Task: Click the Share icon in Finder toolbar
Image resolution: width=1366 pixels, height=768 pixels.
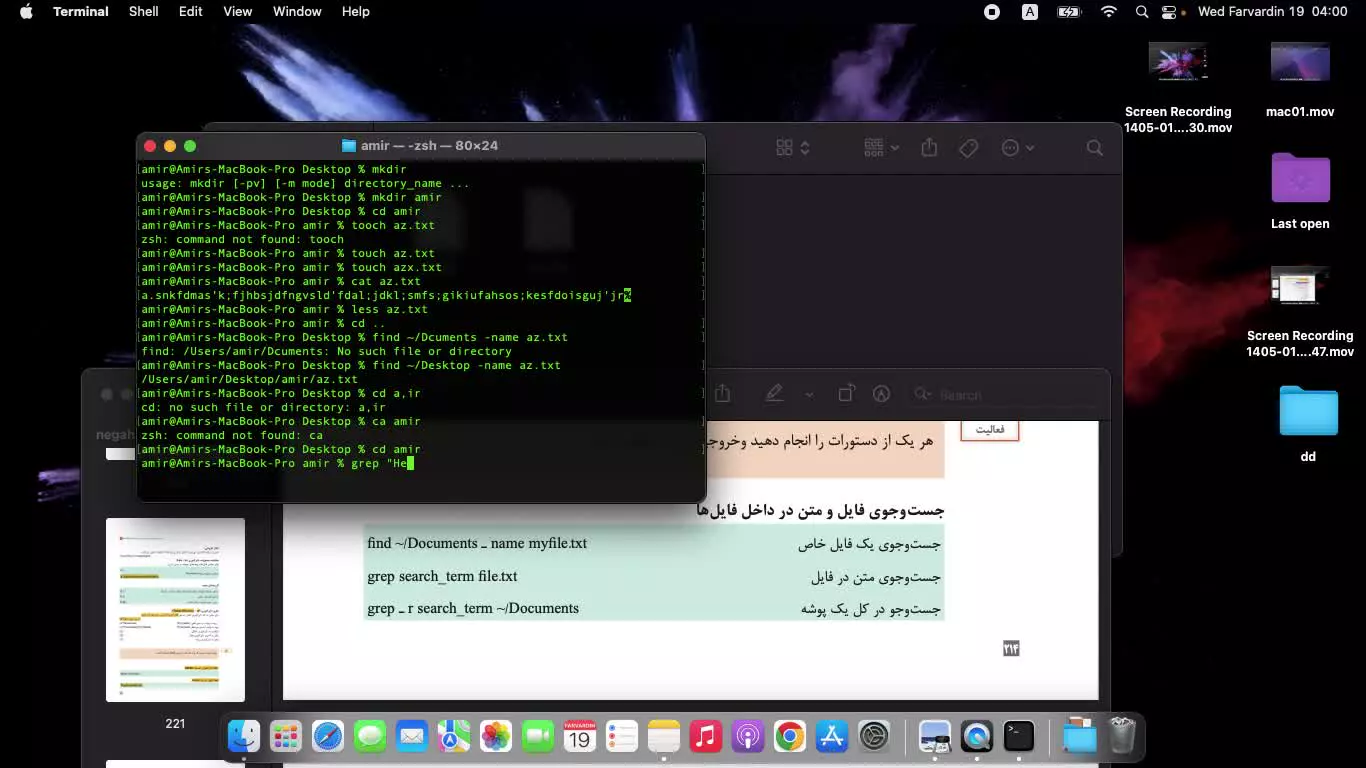Action: [929, 148]
